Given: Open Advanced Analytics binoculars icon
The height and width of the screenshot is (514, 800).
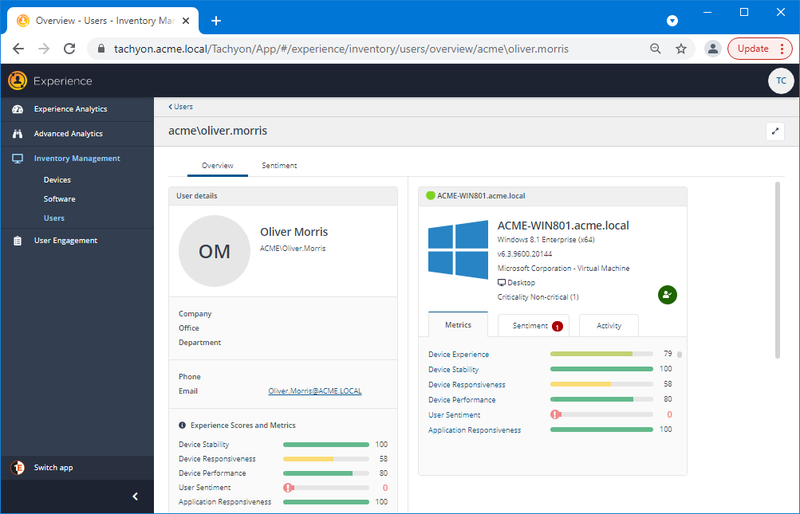Looking at the screenshot, I should 17,134.
